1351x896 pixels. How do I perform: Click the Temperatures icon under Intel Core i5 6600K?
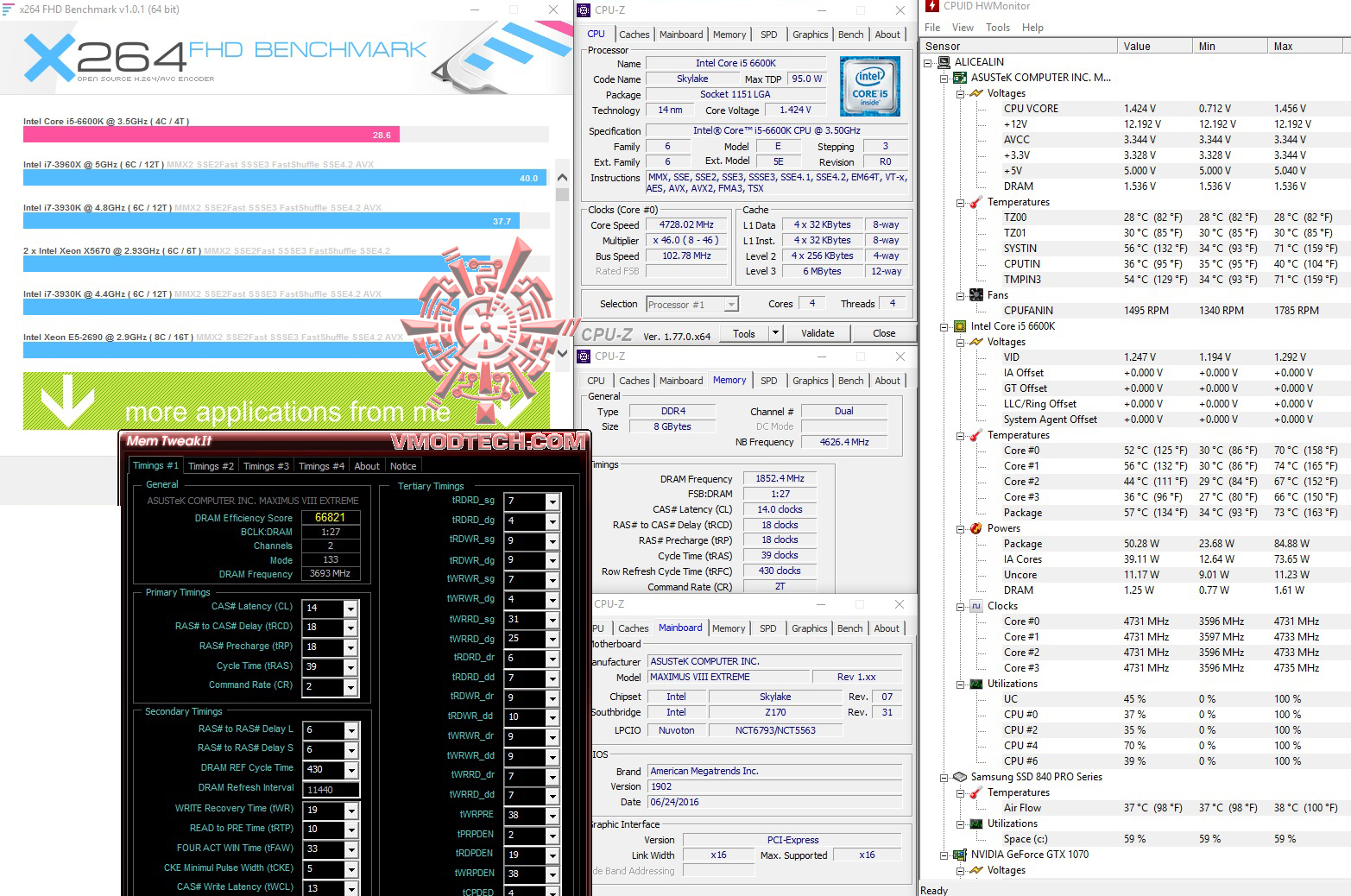pyautogui.click(x=976, y=435)
